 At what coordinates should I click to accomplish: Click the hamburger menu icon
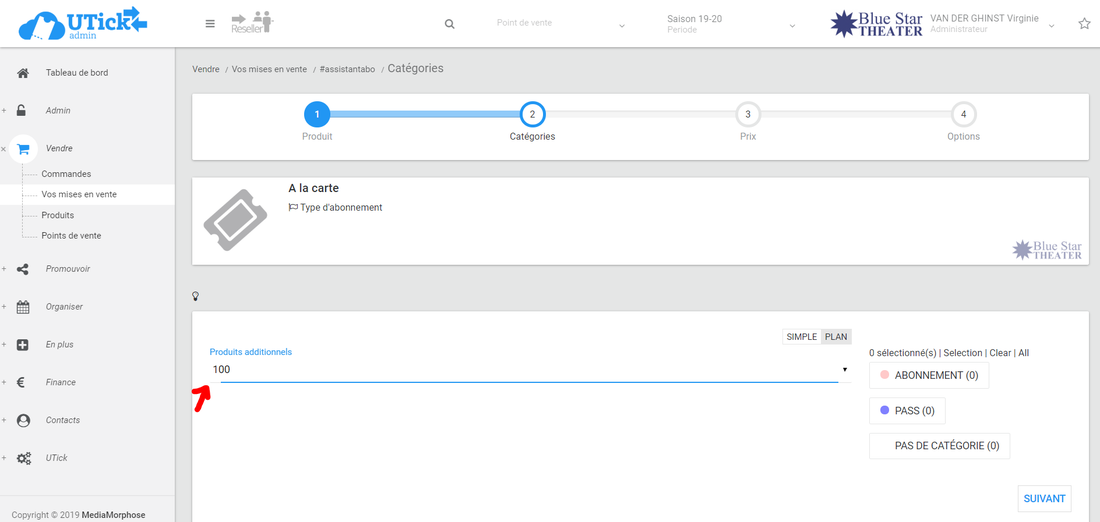point(210,24)
